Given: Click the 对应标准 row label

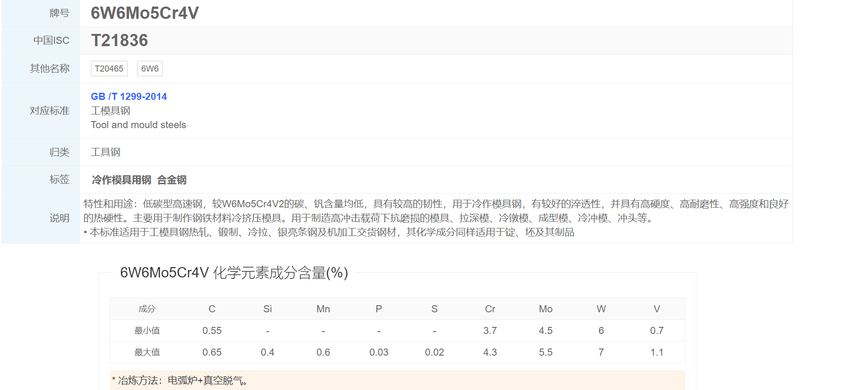Looking at the screenshot, I should point(49,111).
